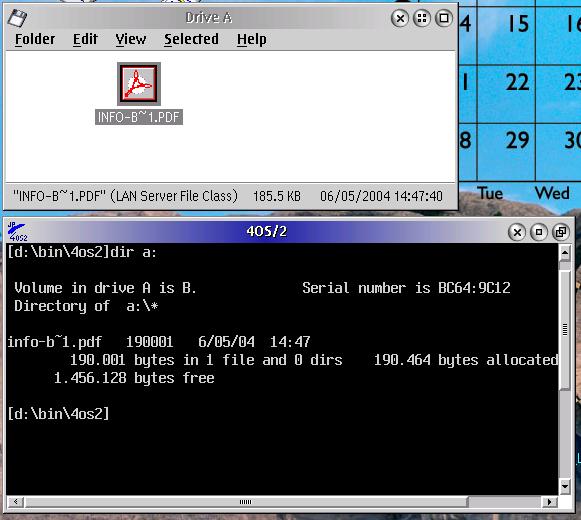Click the Drive A window title text
The image size is (581, 520).
pos(209,18)
